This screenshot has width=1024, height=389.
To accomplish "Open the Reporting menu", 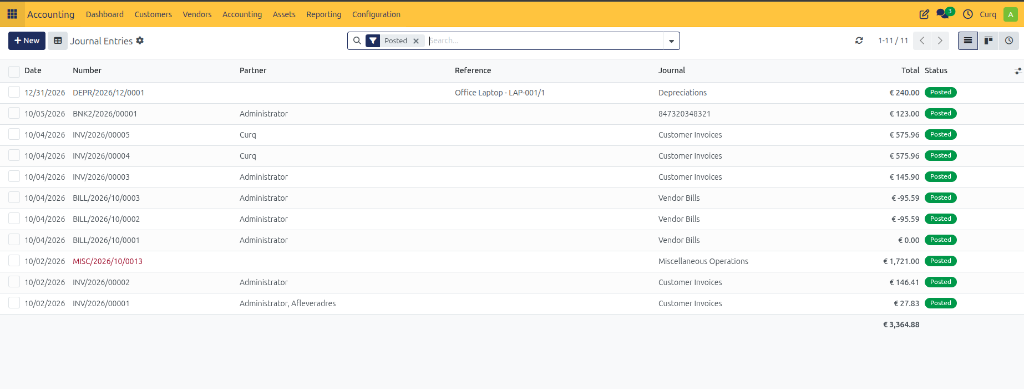I will pos(323,14).
